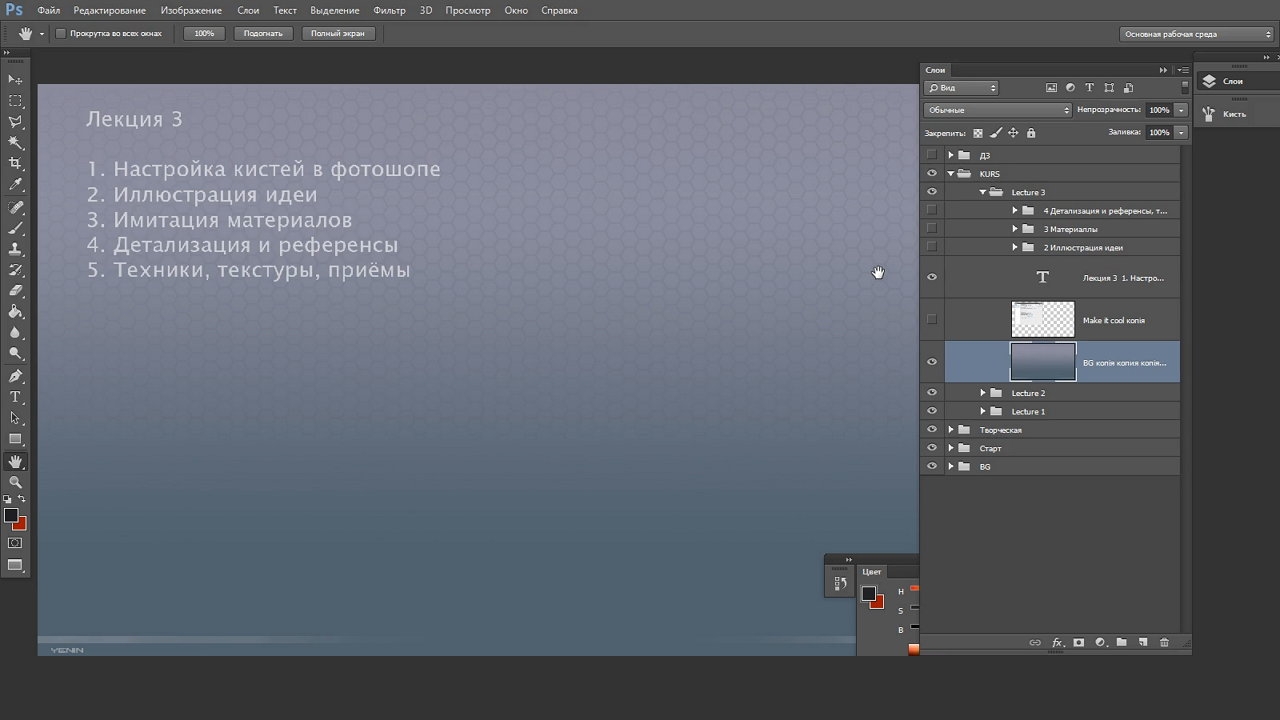1280x720 pixels.
Task: Enable scrolling in all windows checkbox
Action: pos(61,33)
